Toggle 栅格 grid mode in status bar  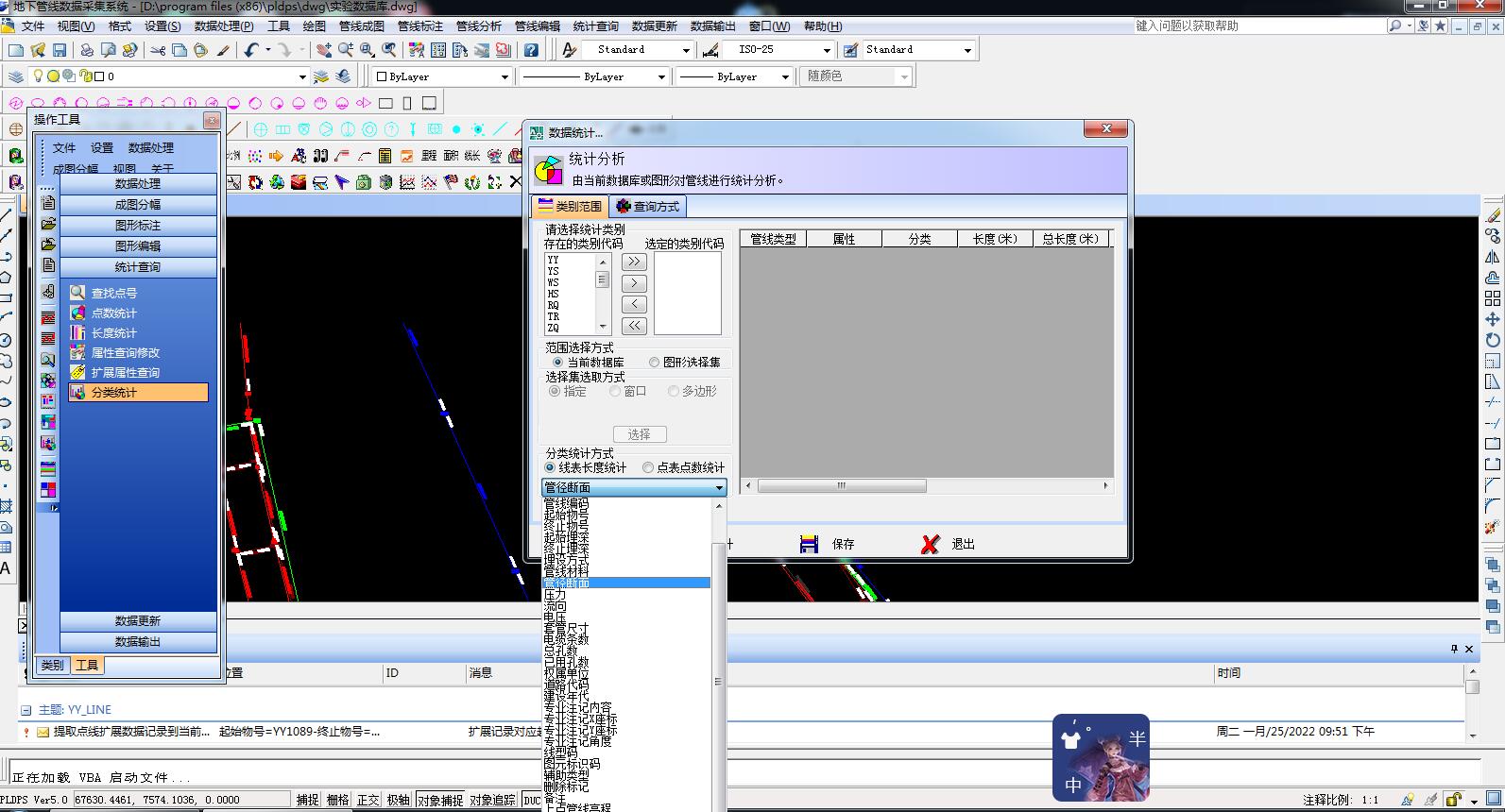click(338, 800)
